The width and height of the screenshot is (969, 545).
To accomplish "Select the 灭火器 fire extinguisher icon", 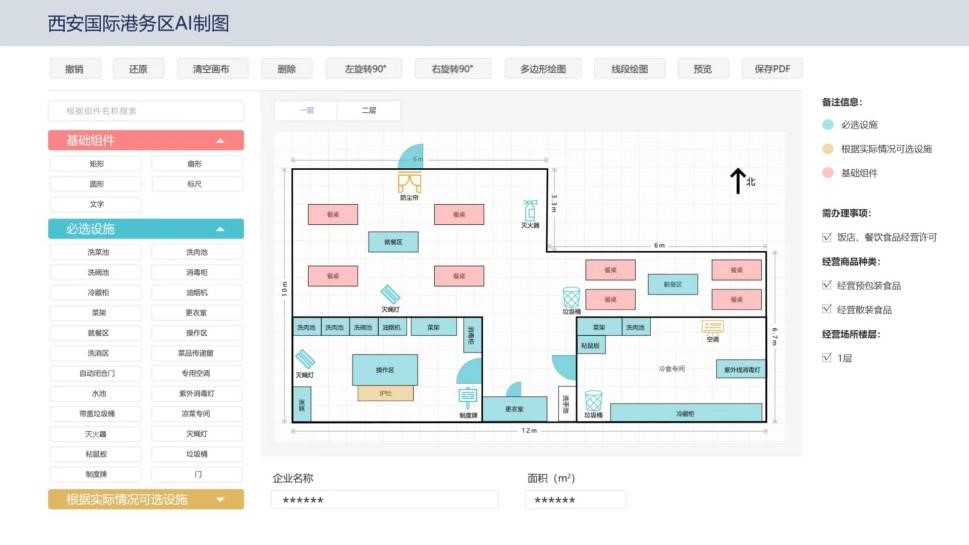I will 530,210.
